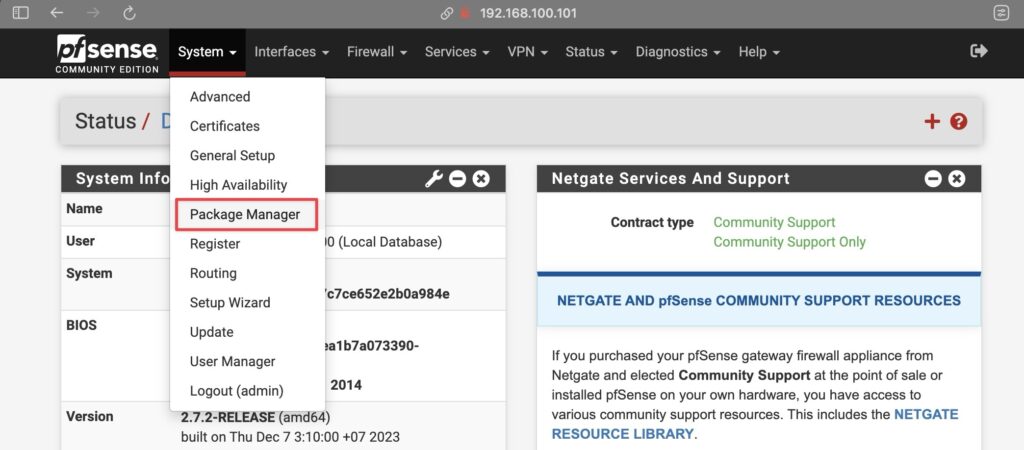Click the System row label in table

pyautogui.click(x=89, y=273)
